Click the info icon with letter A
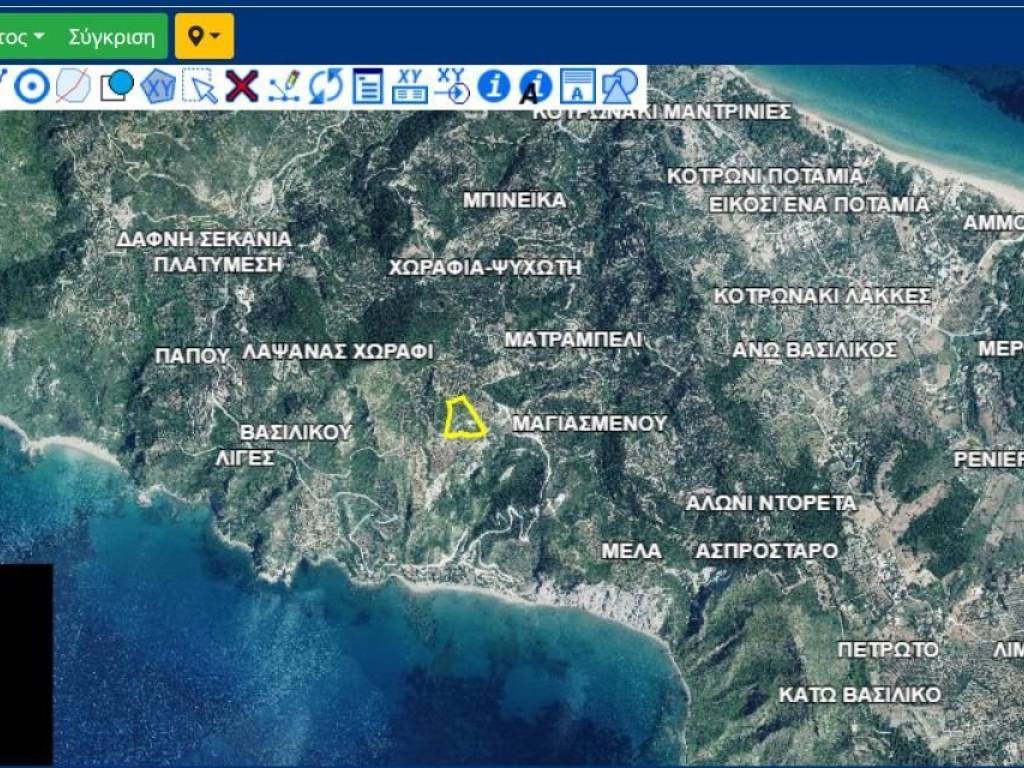 pyautogui.click(x=535, y=86)
